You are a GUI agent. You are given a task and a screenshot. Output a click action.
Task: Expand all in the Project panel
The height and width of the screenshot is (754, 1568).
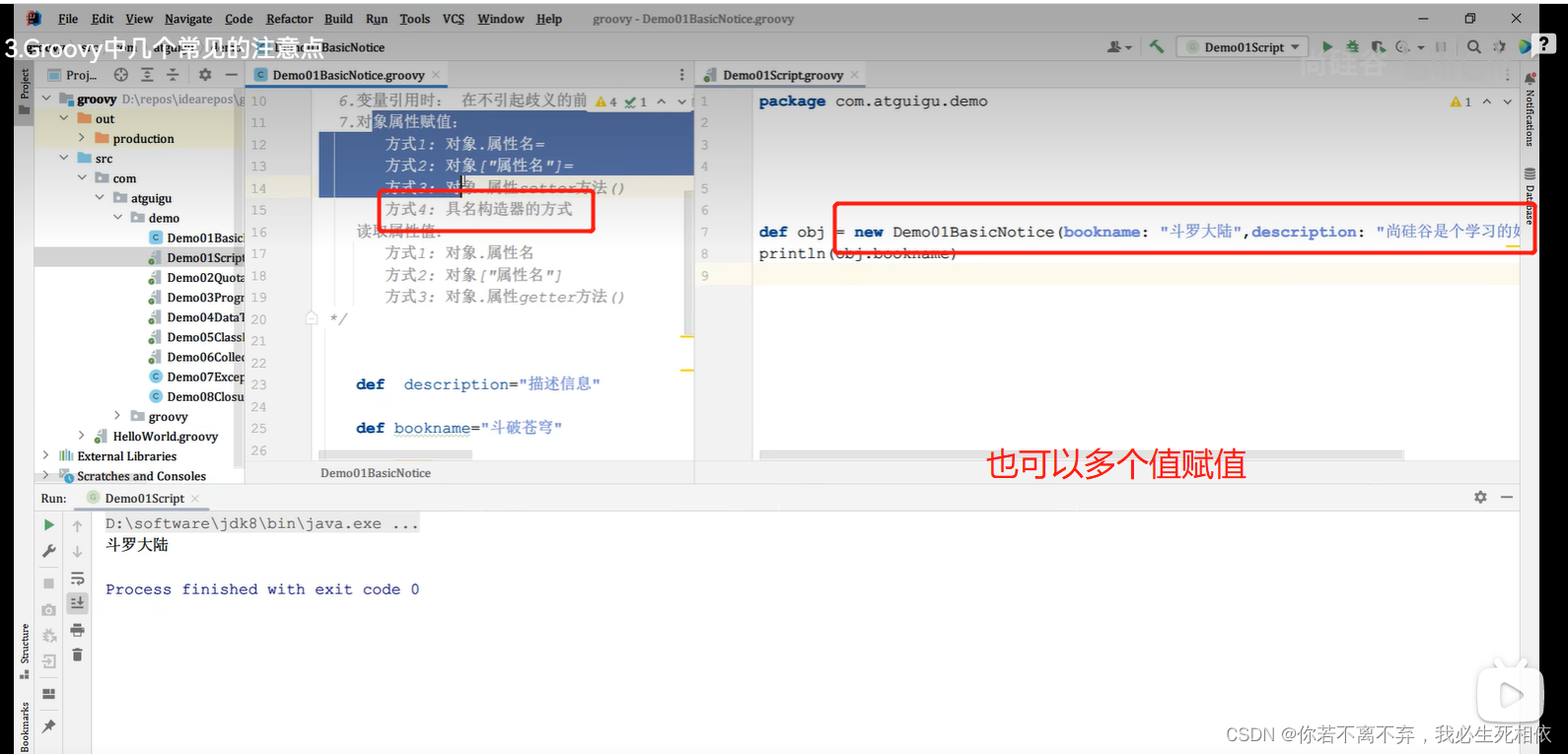click(x=147, y=75)
